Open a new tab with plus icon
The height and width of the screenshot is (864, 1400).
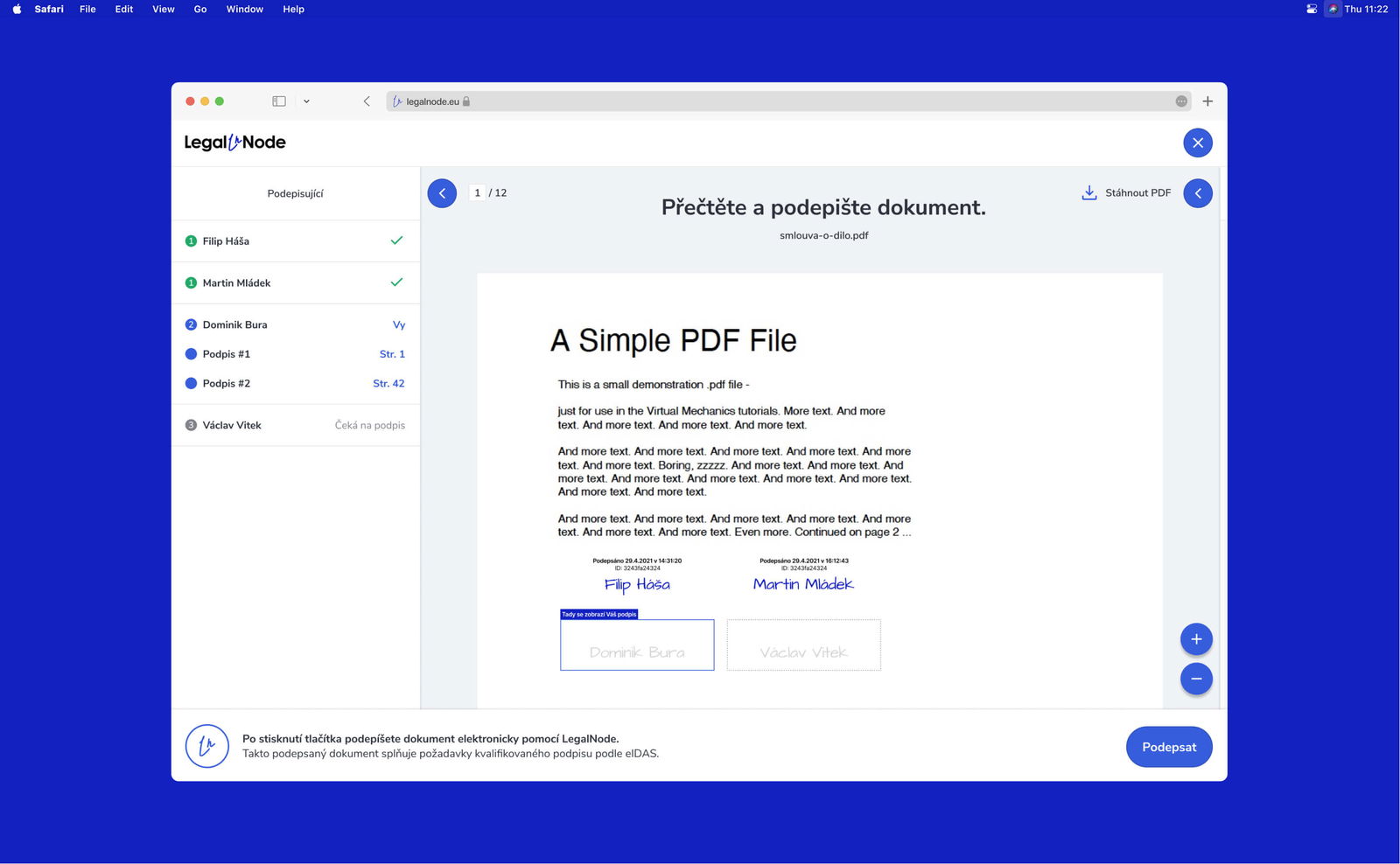(1207, 101)
